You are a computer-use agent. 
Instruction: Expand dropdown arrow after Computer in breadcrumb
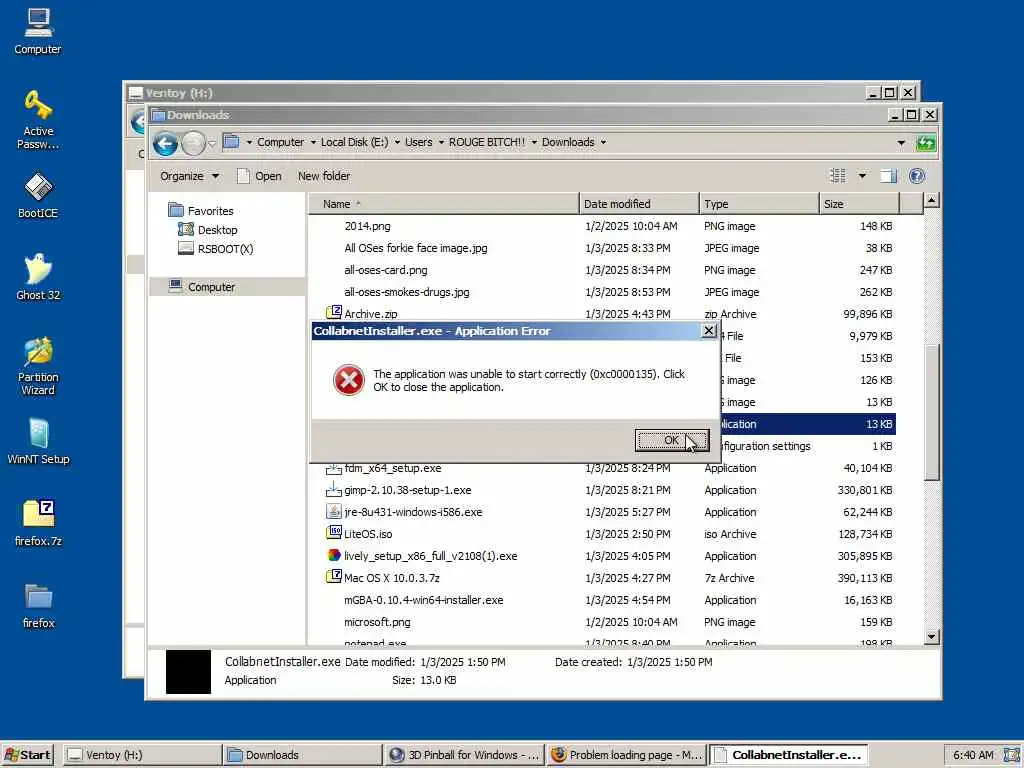[313, 142]
